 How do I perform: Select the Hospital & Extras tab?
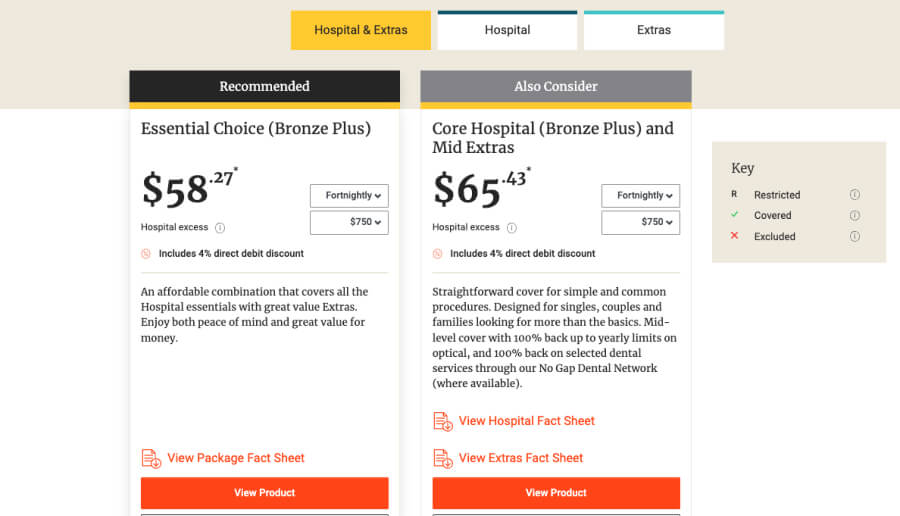point(361,30)
